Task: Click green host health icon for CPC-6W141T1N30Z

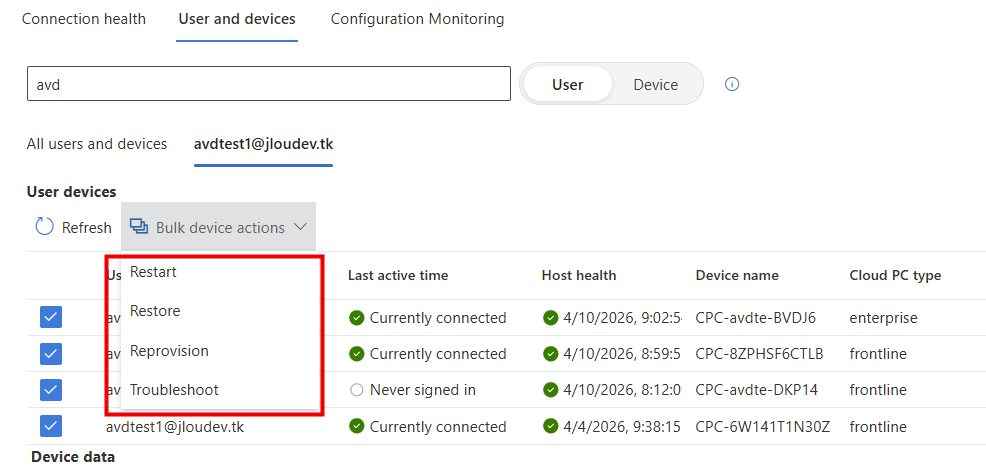Action: pyautogui.click(x=550, y=426)
